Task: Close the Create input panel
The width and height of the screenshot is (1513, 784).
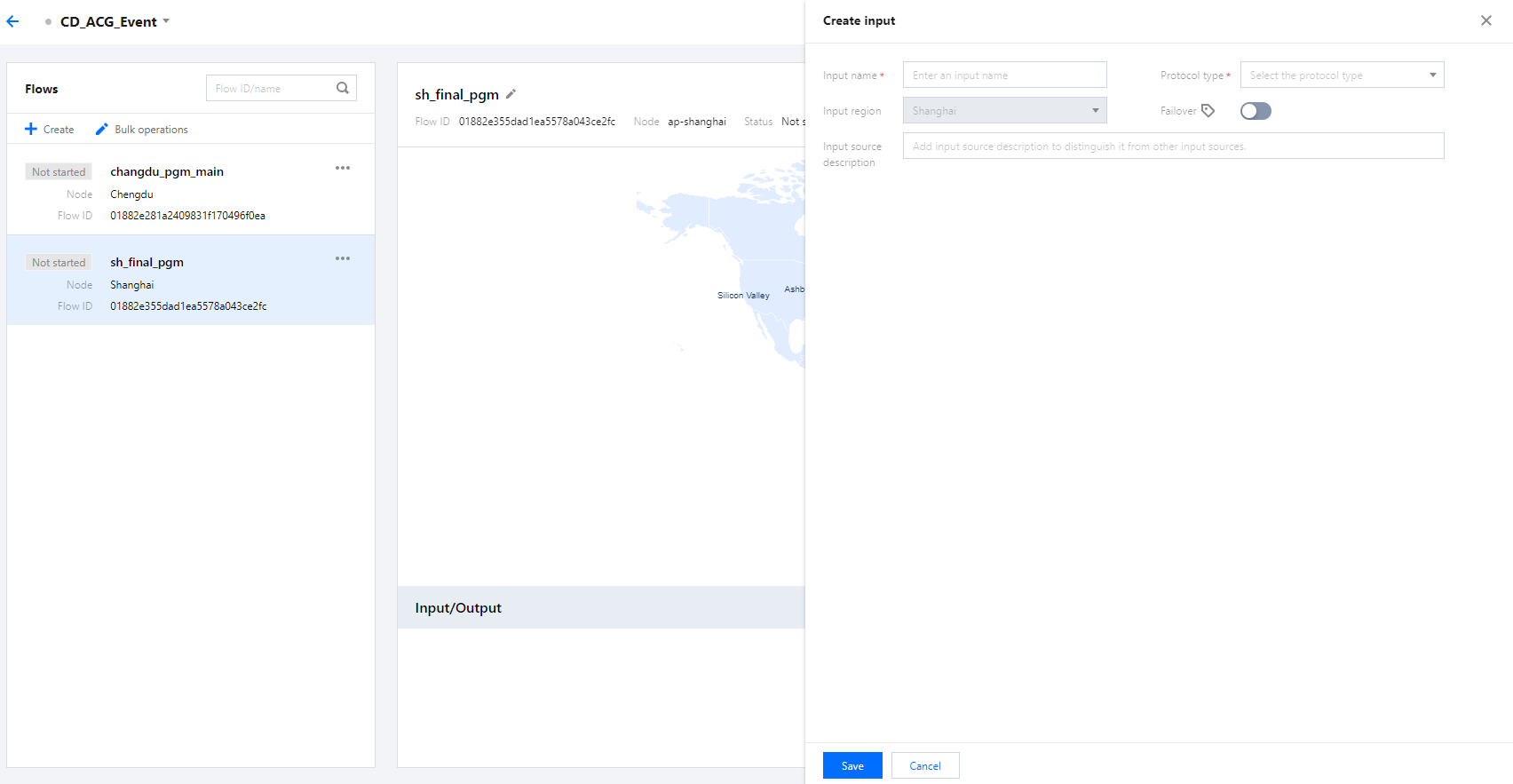Action: click(1485, 20)
